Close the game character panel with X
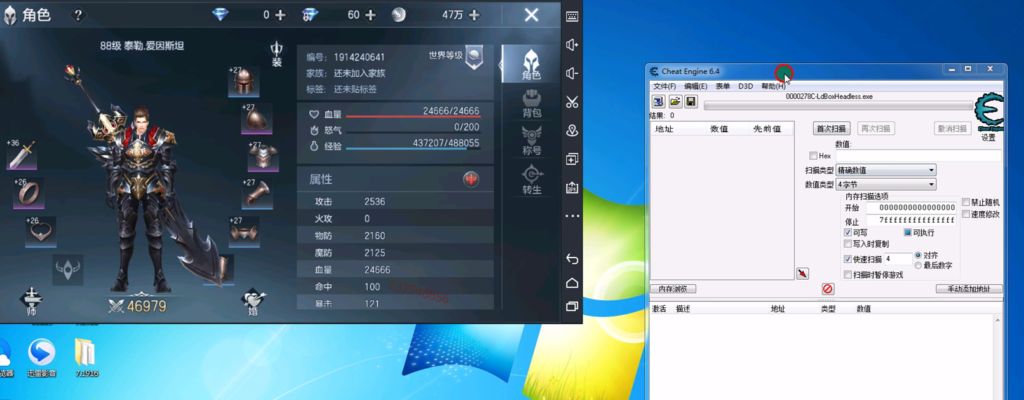The image size is (1024, 400). (532, 15)
